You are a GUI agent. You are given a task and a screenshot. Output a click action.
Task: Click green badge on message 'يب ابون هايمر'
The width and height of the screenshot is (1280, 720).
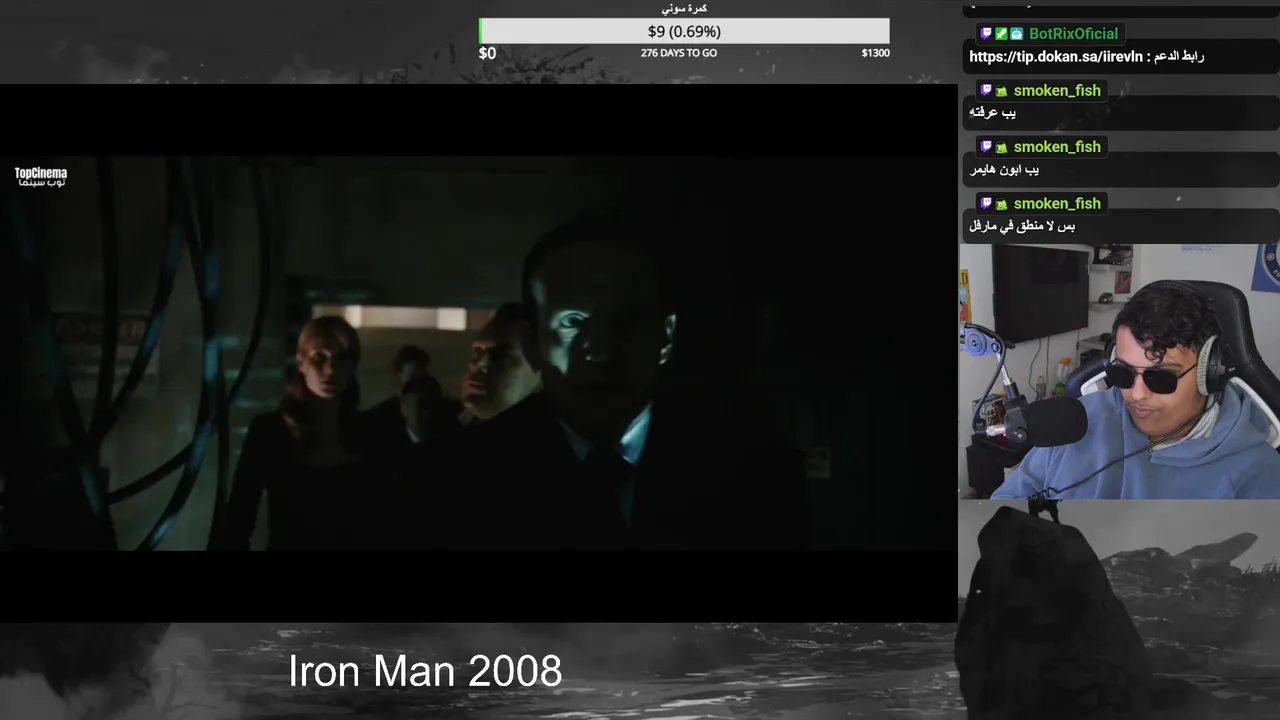point(1001,147)
